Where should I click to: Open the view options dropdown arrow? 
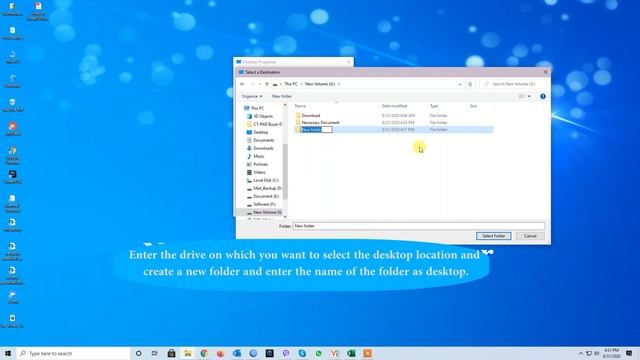click(x=529, y=96)
